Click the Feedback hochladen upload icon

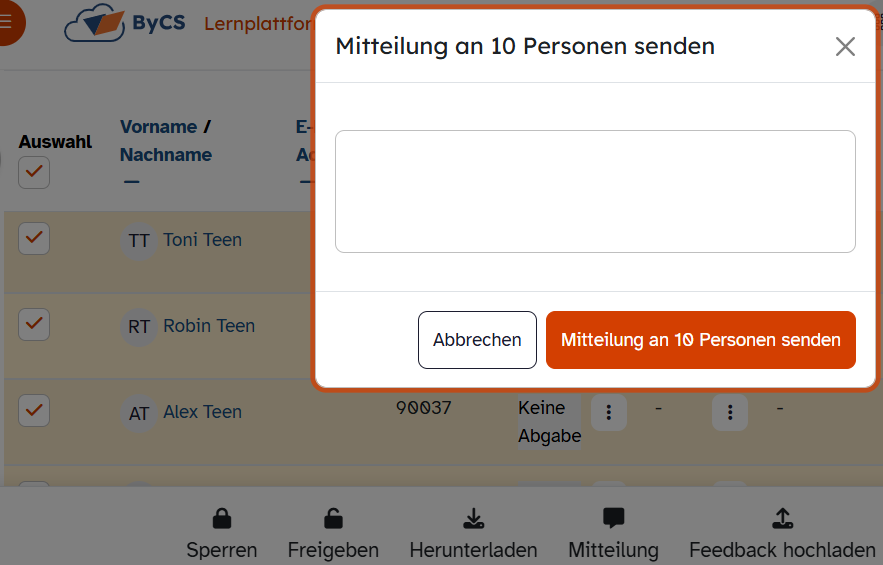pyautogui.click(x=783, y=518)
